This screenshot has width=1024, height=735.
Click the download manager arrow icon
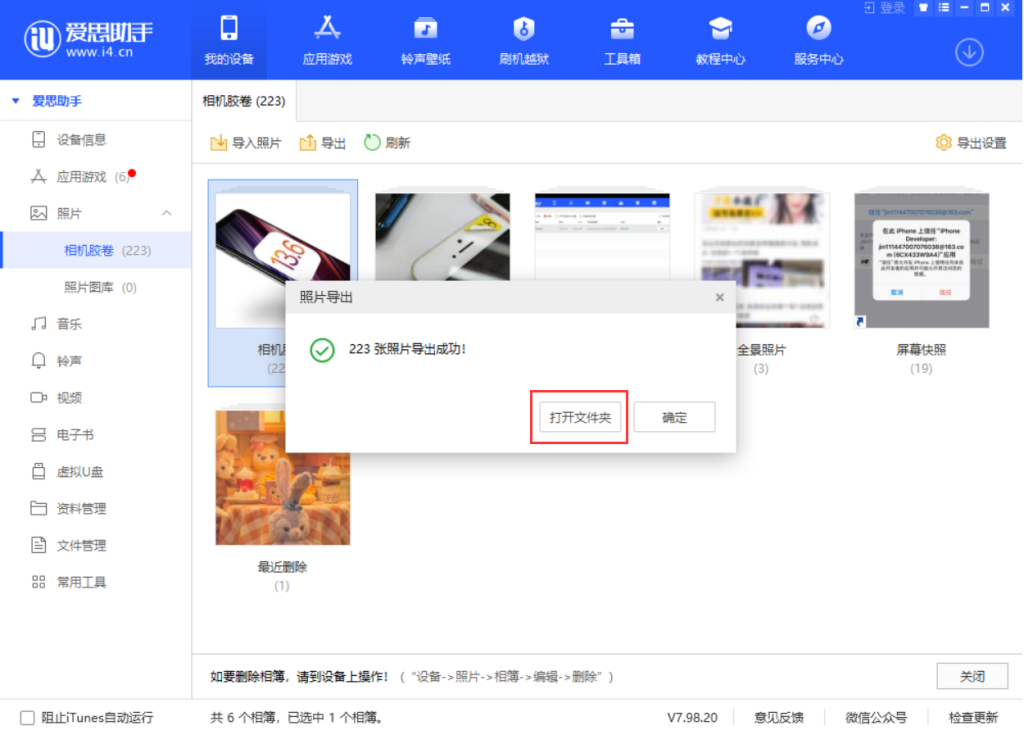pyautogui.click(x=968, y=52)
